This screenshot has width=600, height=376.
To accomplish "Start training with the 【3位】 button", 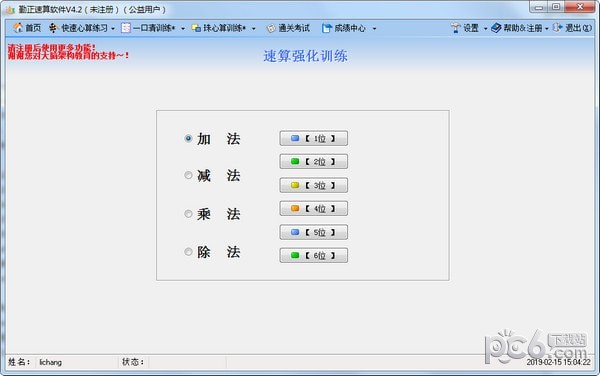I will coord(314,185).
